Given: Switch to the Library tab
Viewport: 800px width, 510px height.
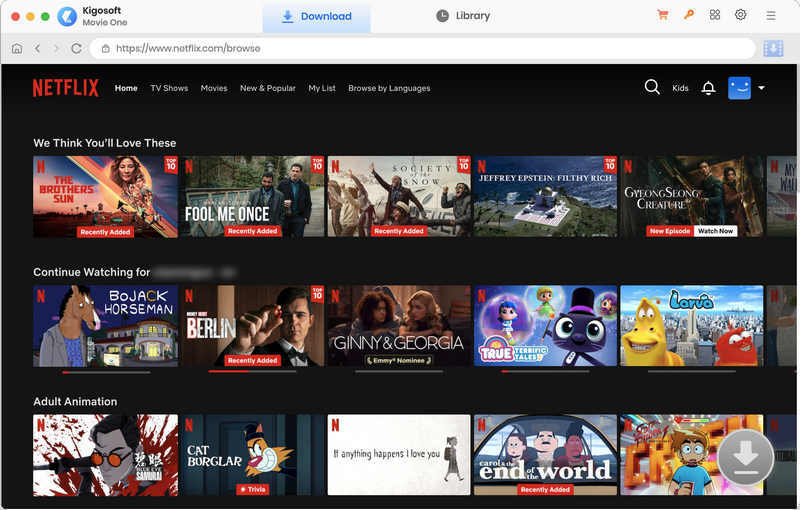Looking at the screenshot, I should 463,16.
